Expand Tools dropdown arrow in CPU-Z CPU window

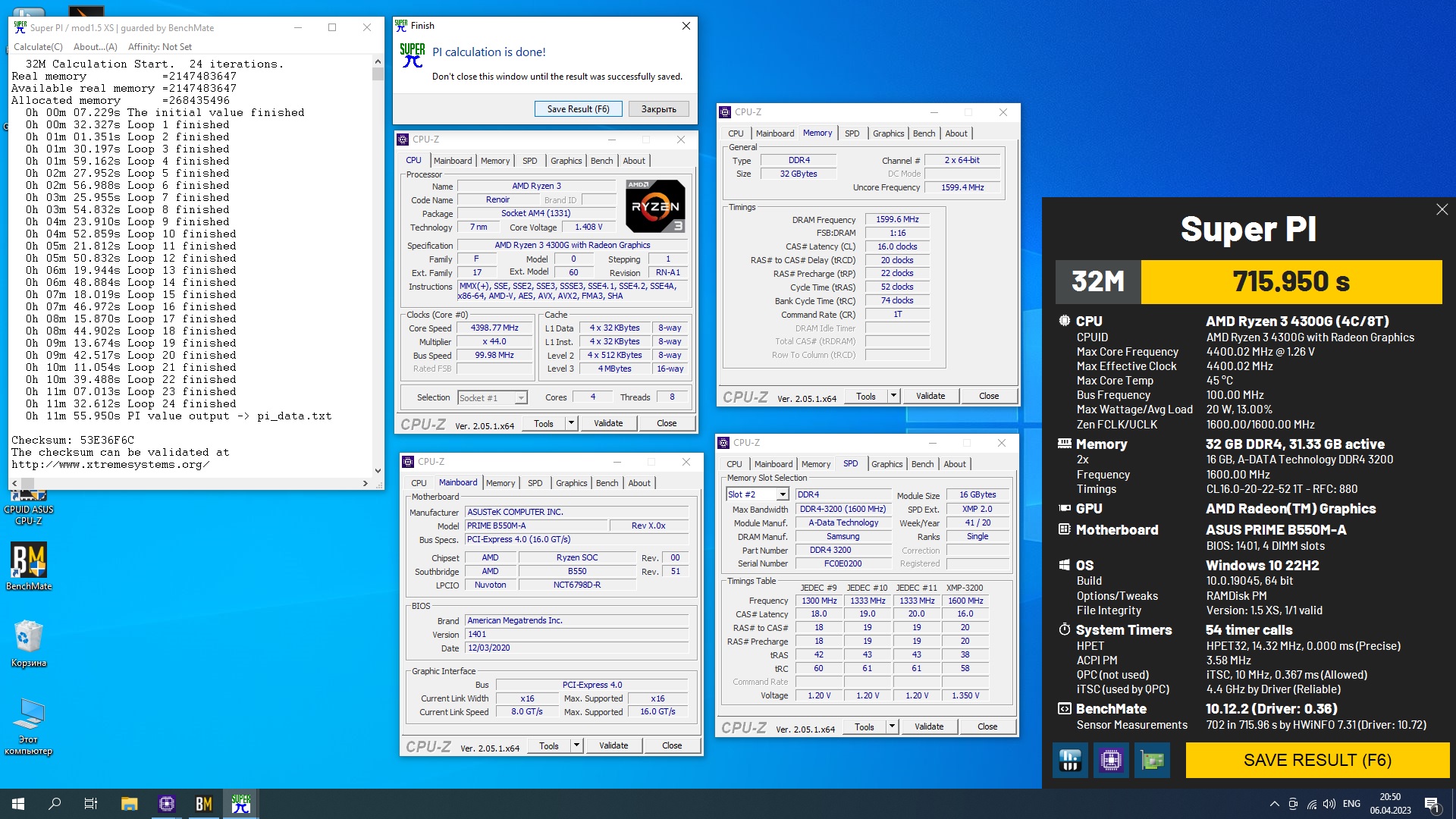click(x=571, y=423)
